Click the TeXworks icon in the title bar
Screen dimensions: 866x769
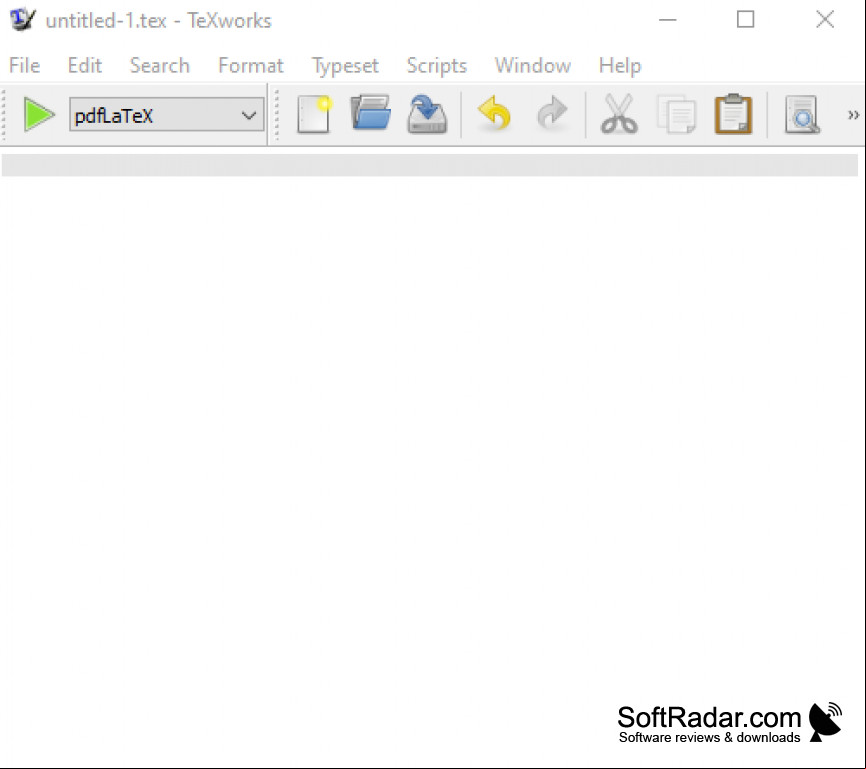click(23, 20)
